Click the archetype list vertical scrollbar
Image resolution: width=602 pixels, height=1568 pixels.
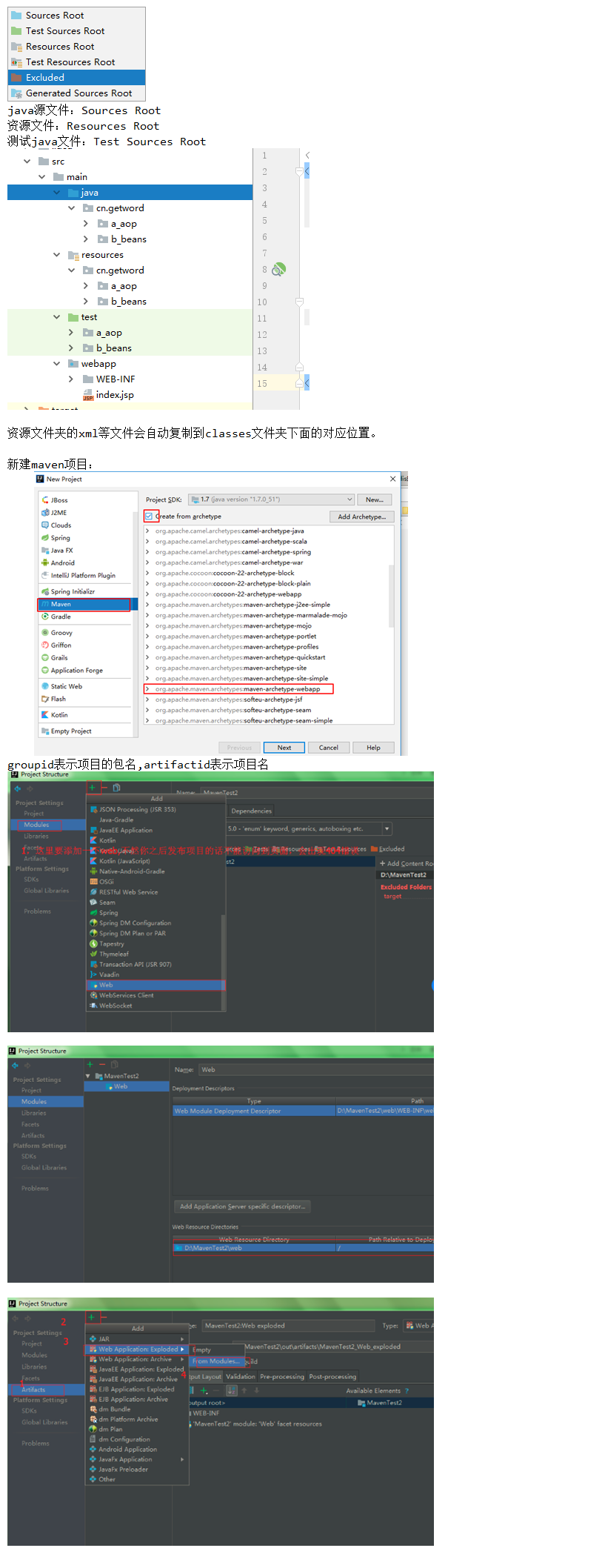point(391,597)
